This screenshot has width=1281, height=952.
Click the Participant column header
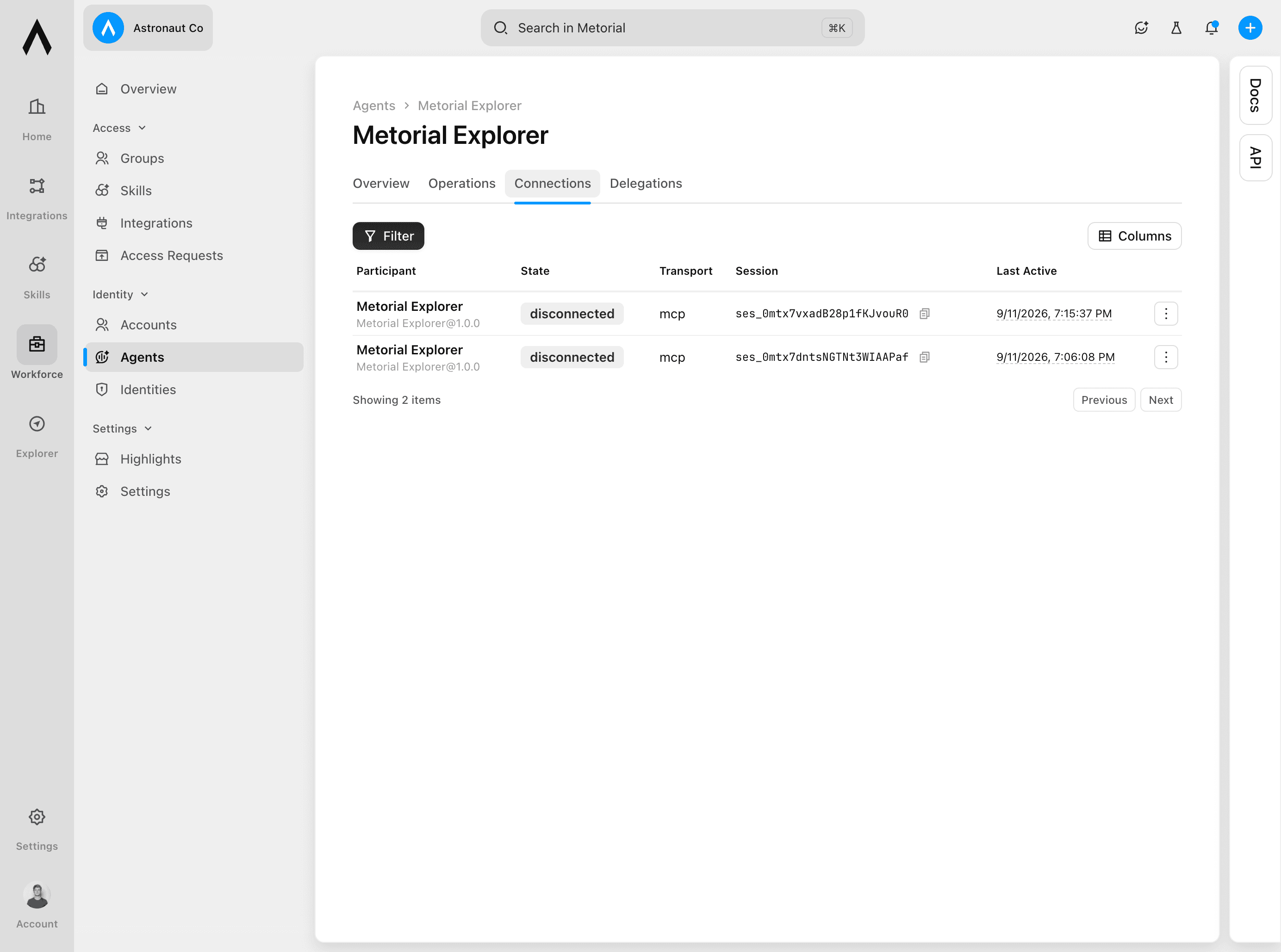click(386, 271)
